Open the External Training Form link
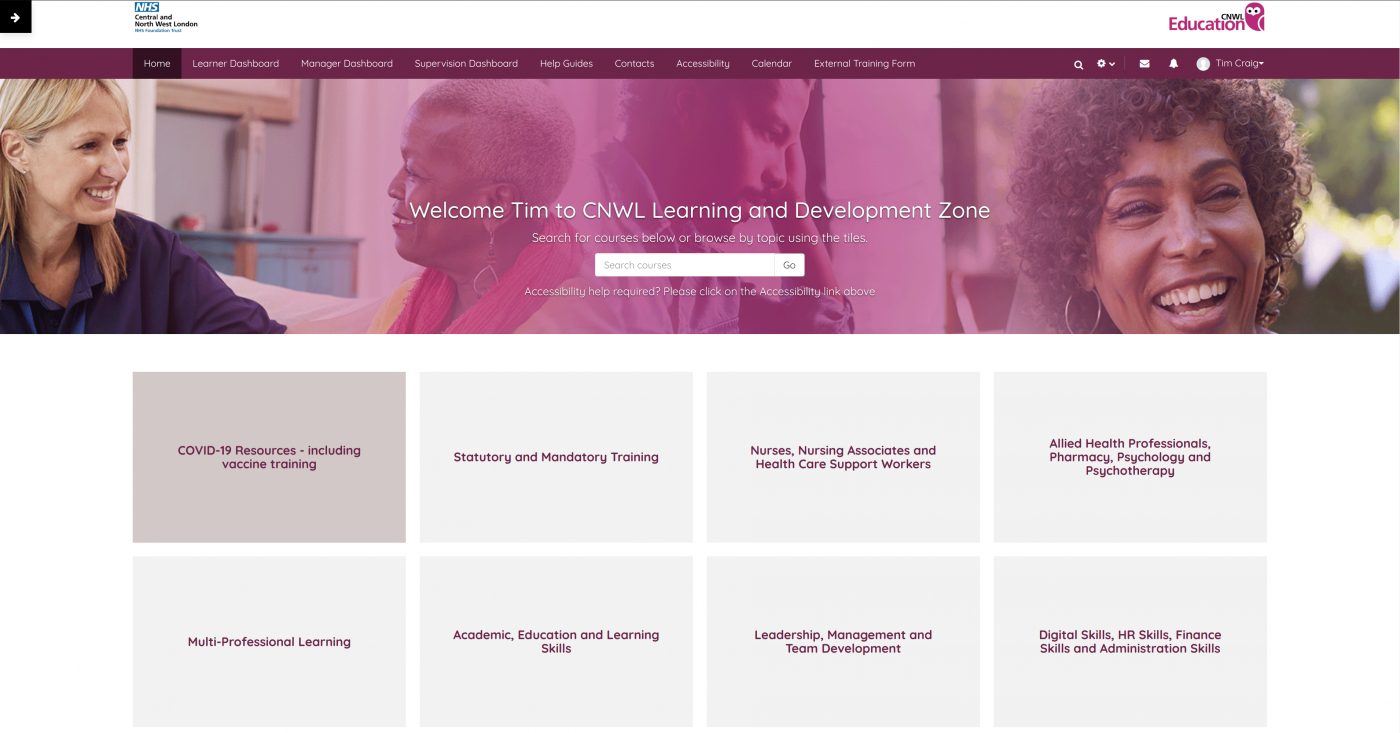 [x=864, y=64]
